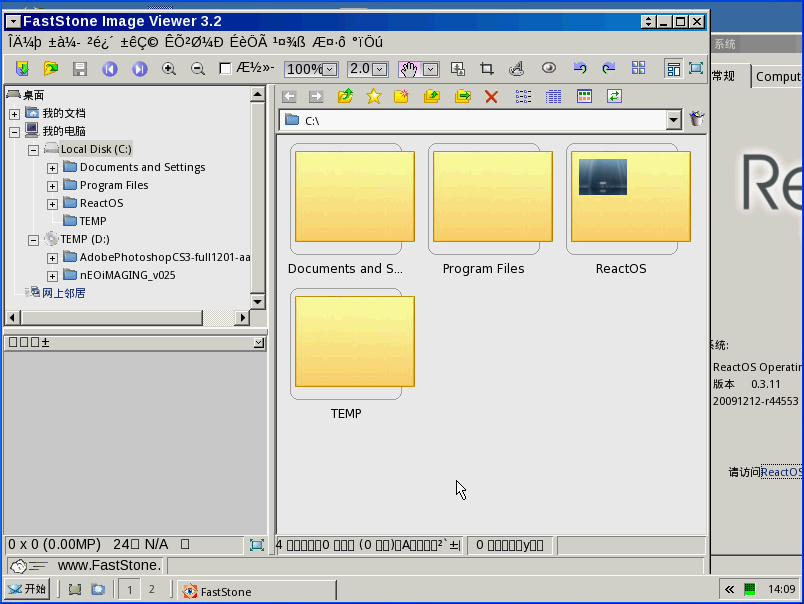Image resolution: width=804 pixels, height=604 pixels.
Task: Open the preview panel dropdown arrow
Action: click(259, 343)
